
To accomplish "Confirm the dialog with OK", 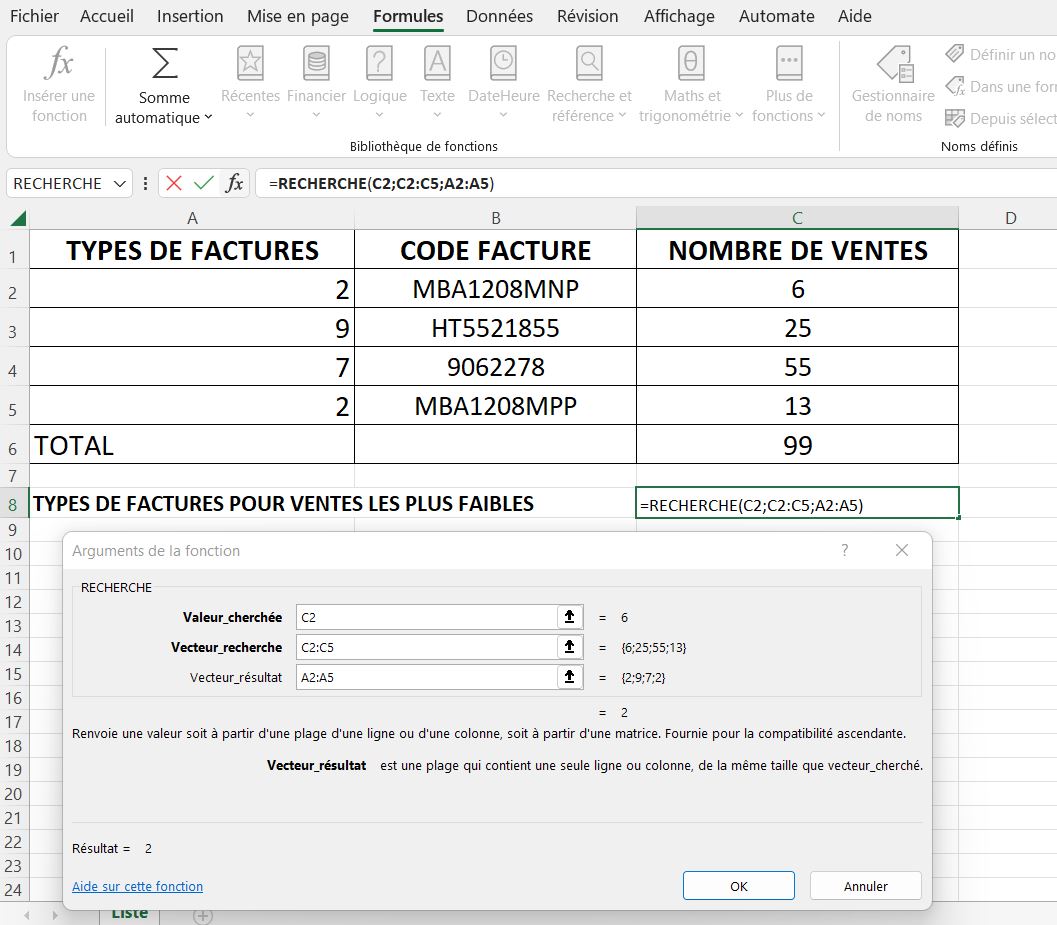I will [x=738, y=885].
